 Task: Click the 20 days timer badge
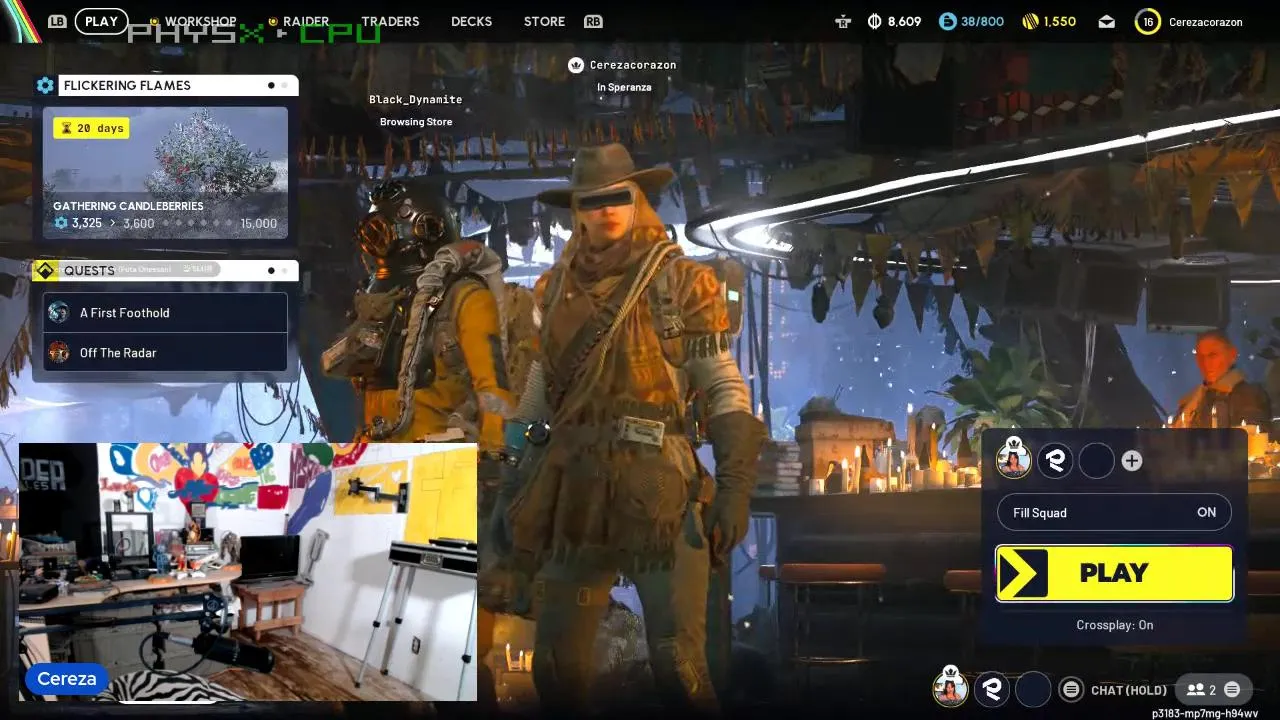point(91,128)
